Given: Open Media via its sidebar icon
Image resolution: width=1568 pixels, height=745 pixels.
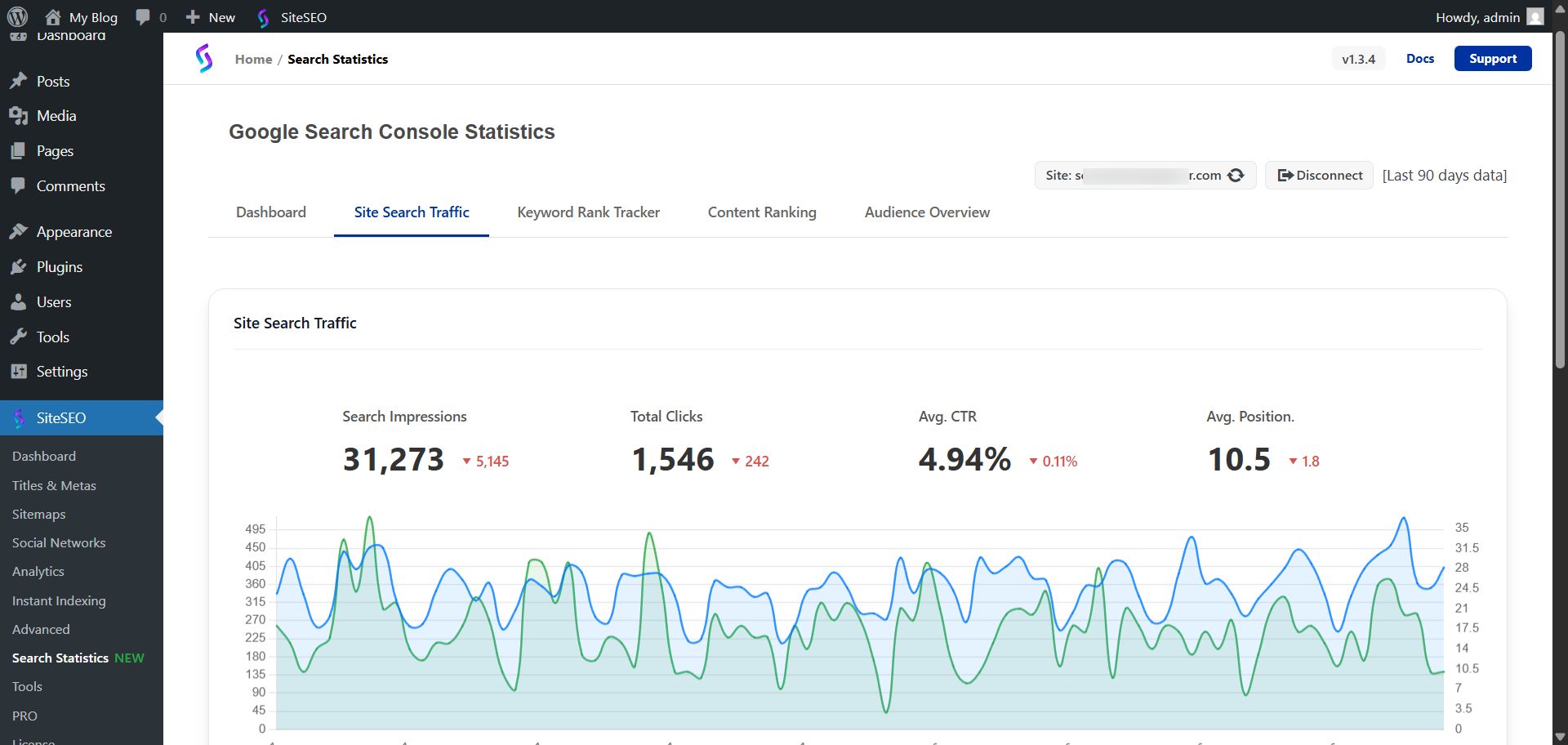Looking at the screenshot, I should pyautogui.click(x=18, y=115).
